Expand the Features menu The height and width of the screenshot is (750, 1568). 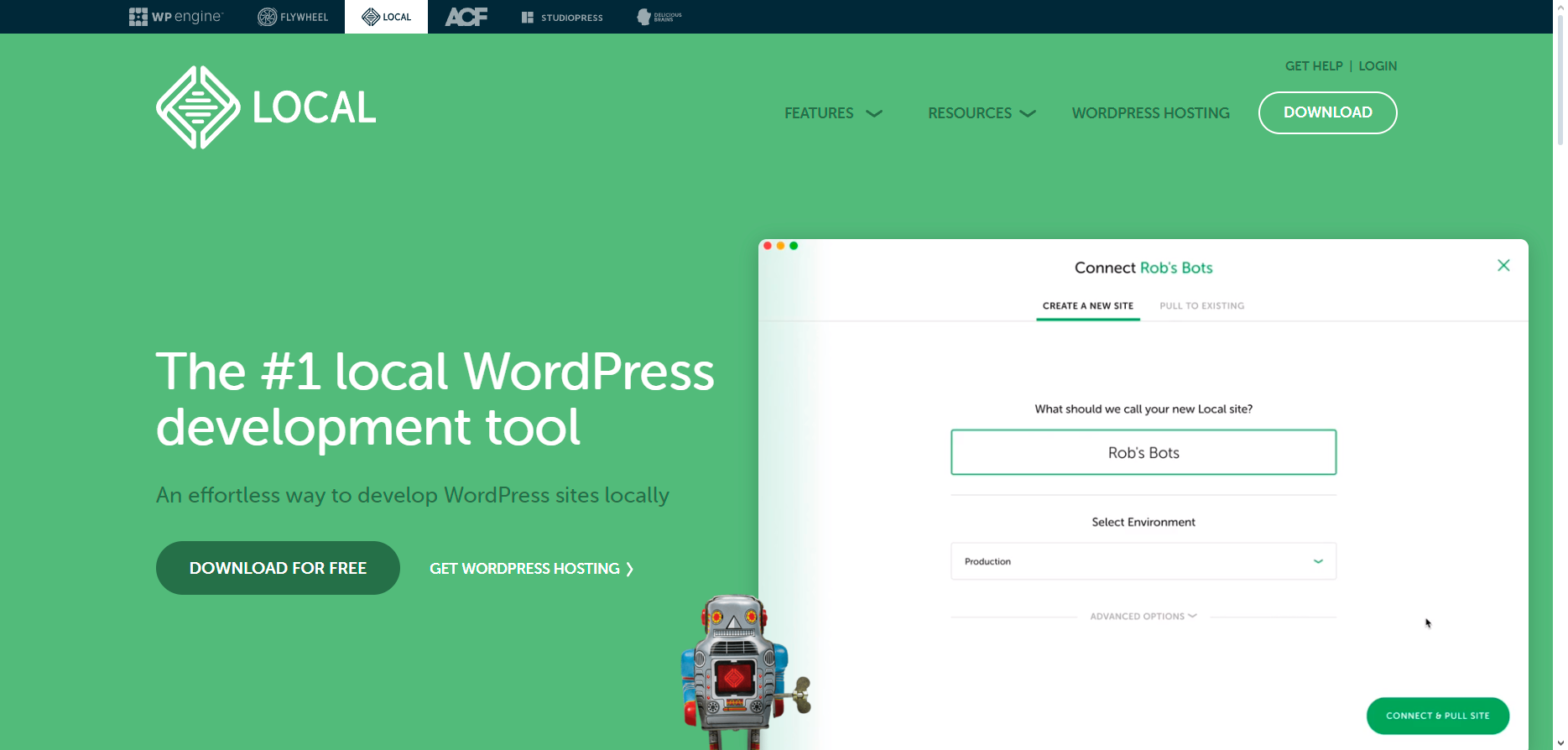click(832, 113)
